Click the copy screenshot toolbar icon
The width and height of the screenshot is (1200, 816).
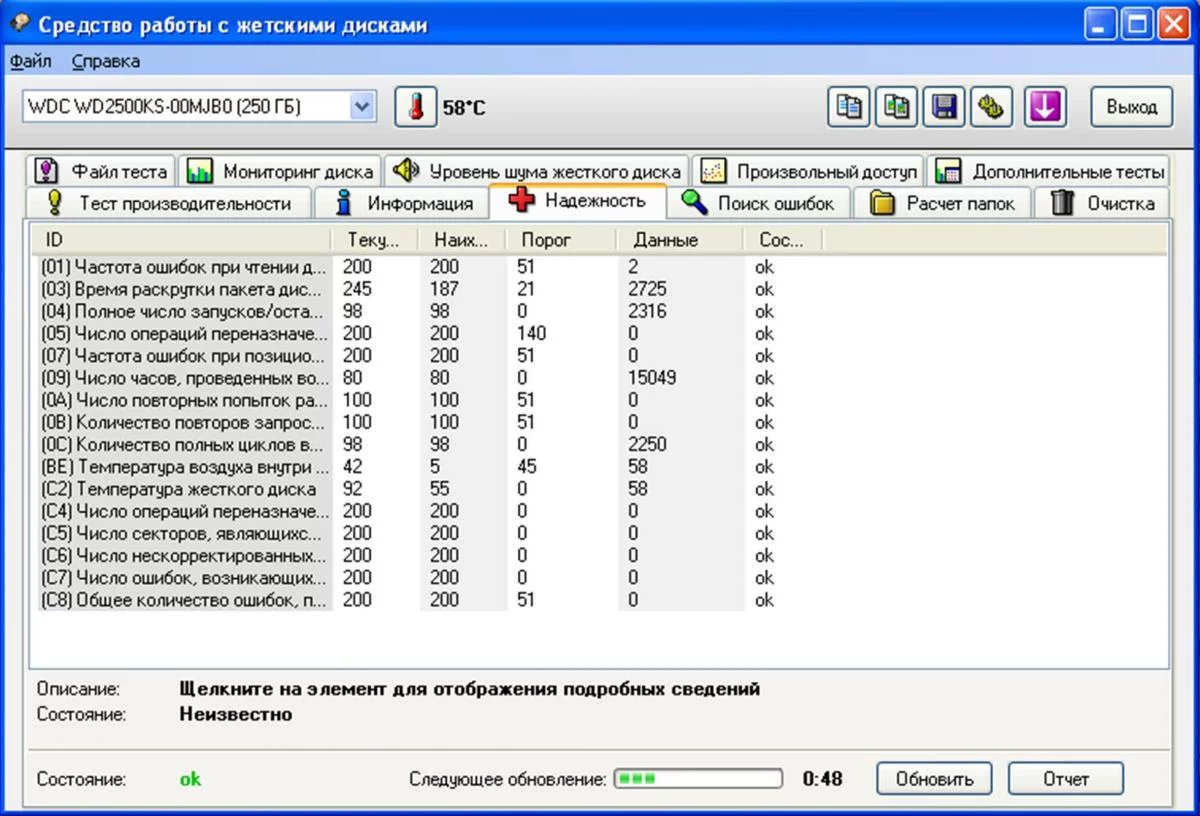[x=897, y=107]
